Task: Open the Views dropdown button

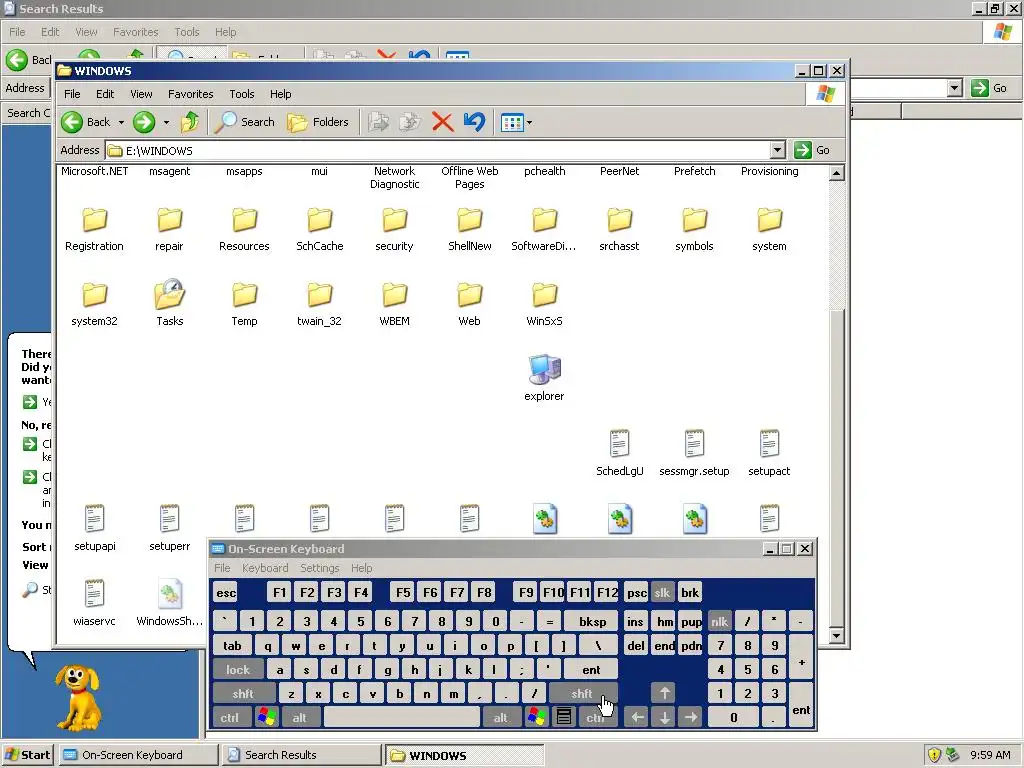Action: [516, 122]
